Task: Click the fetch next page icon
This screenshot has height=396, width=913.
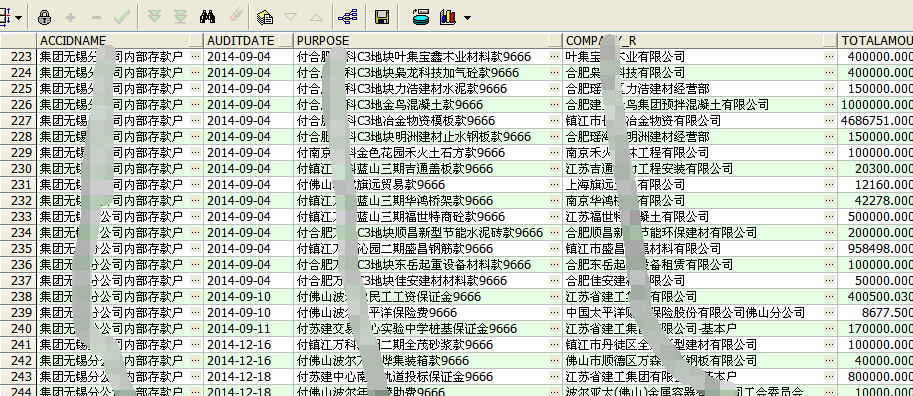Action: click(x=154, y=17)
